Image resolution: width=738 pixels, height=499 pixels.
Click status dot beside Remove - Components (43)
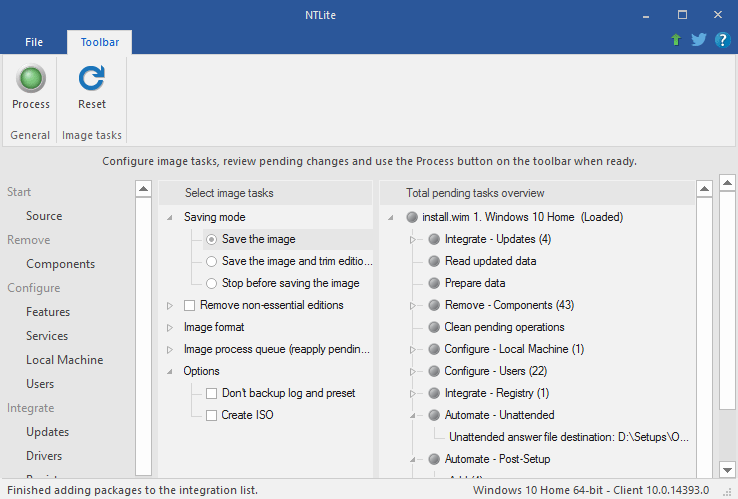click(434, 305)
